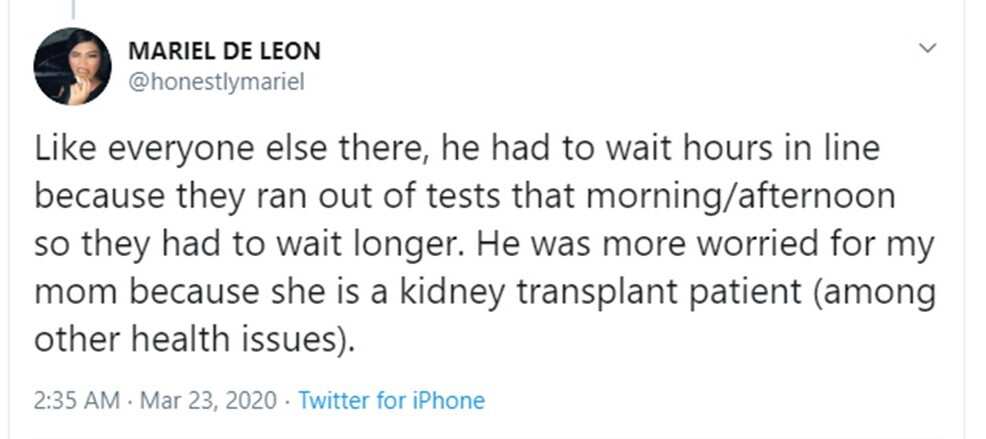Click the phrase "wait hours in line"
Image resolution: width=986 pixels, height=439 pixels.
[x=718, y=150]
